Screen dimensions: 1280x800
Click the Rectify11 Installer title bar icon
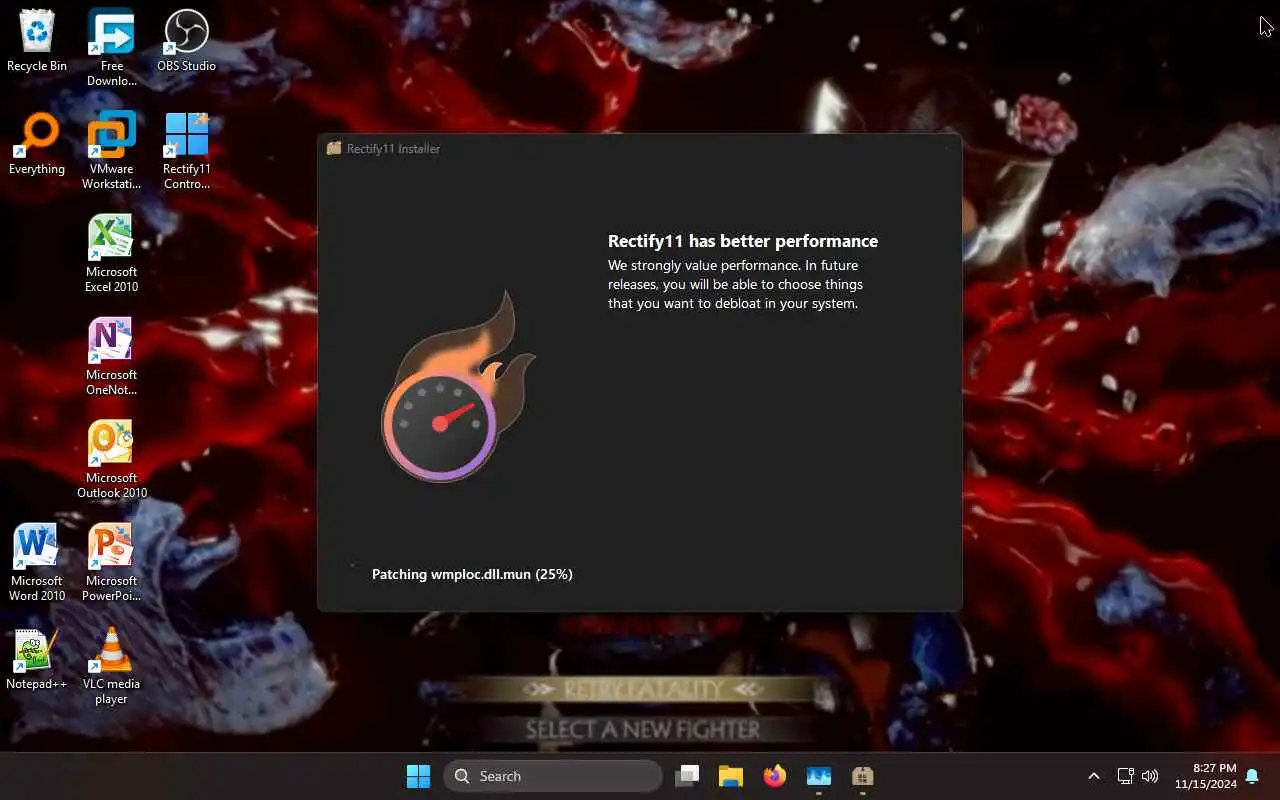tap(334, 148)
